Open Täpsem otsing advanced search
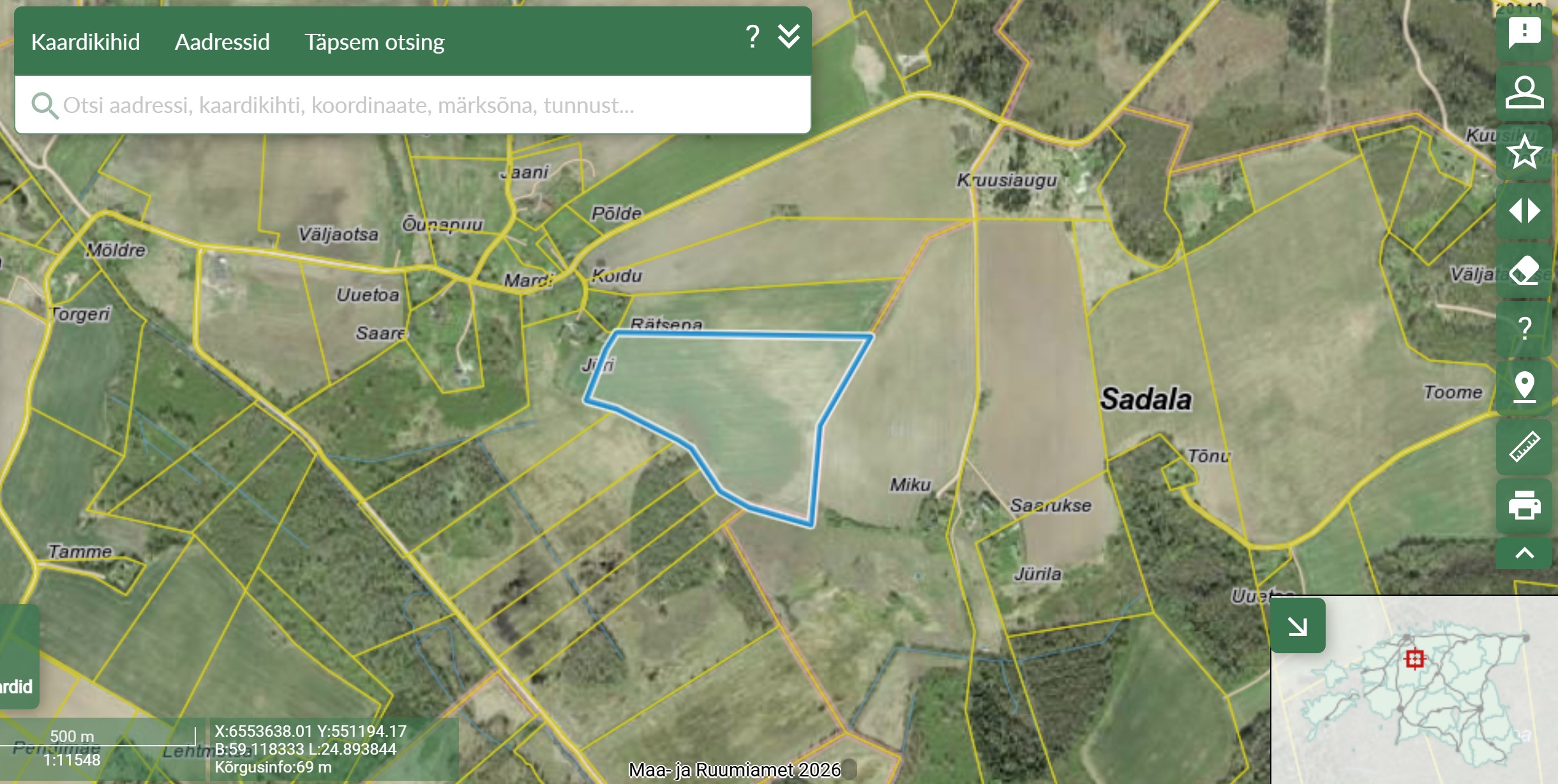 [x=374, y=42]
